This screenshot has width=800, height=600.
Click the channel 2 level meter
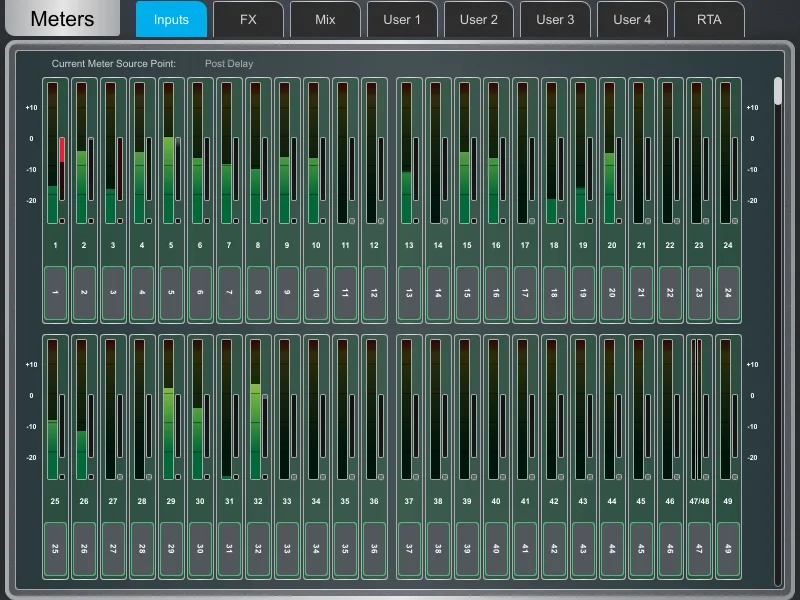click(x=81, y=153)
